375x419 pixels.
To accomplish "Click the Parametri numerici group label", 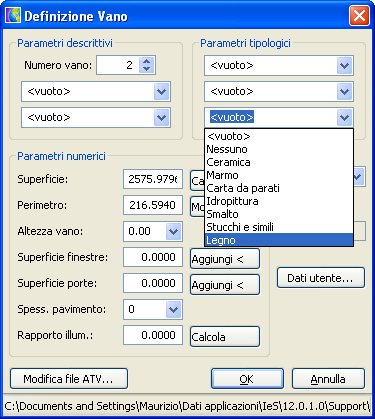I will pyautogui.click(x=61, y=156).
